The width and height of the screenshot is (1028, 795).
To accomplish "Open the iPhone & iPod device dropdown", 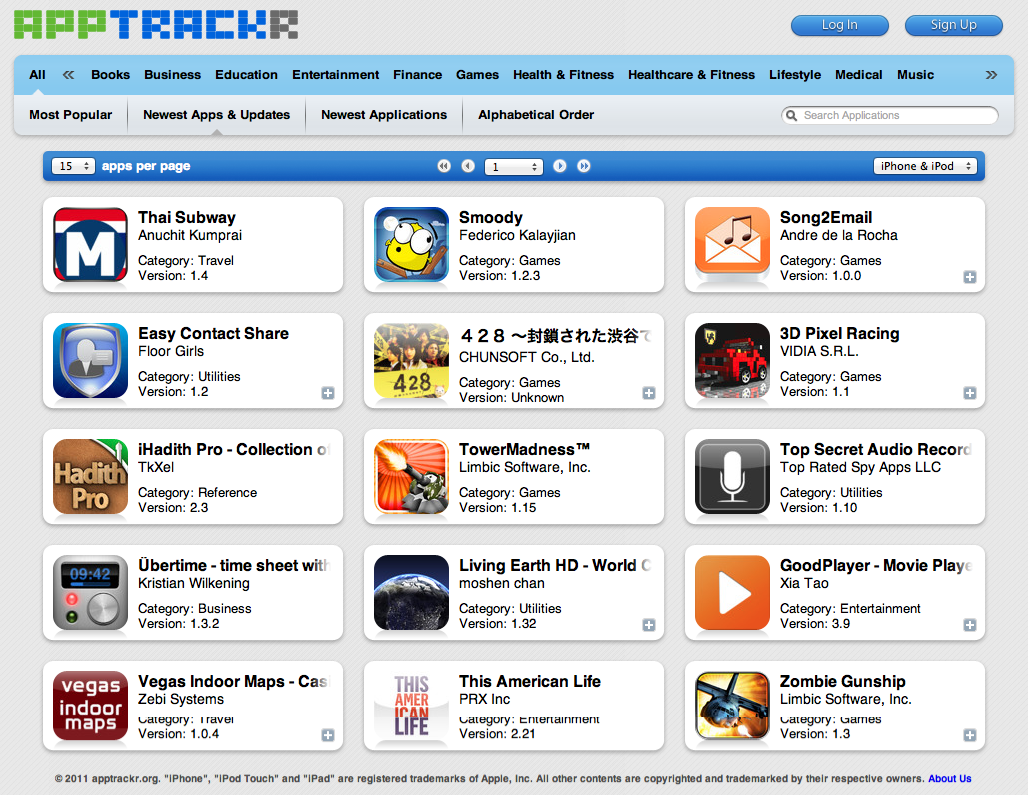I will (x=925, y=166).
